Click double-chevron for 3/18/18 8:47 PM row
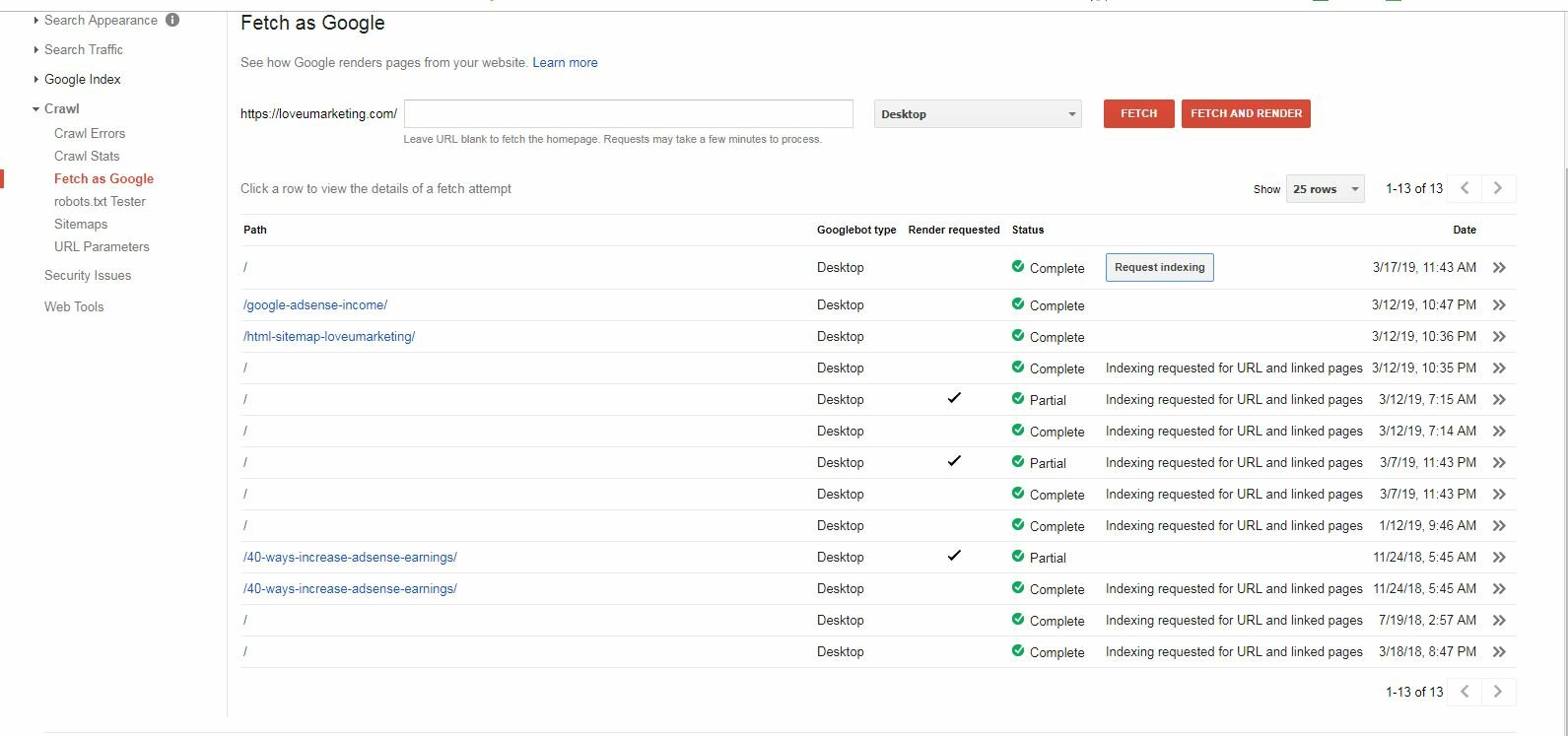Viewport: 1568px width, 736px height. click(1499, 652)
